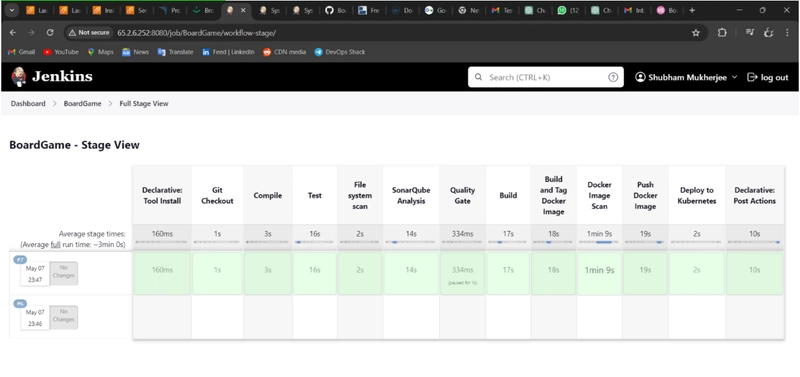
Task: Bookmark this page with the star icon
Action: (x=695, y=33)
